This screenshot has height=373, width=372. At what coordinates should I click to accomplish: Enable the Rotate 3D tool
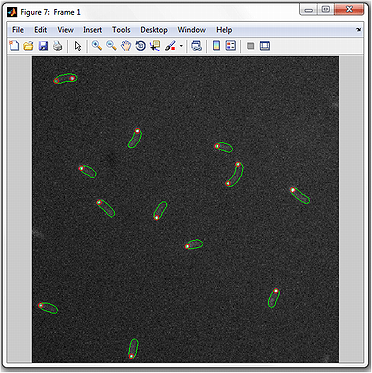click(141, 46)
